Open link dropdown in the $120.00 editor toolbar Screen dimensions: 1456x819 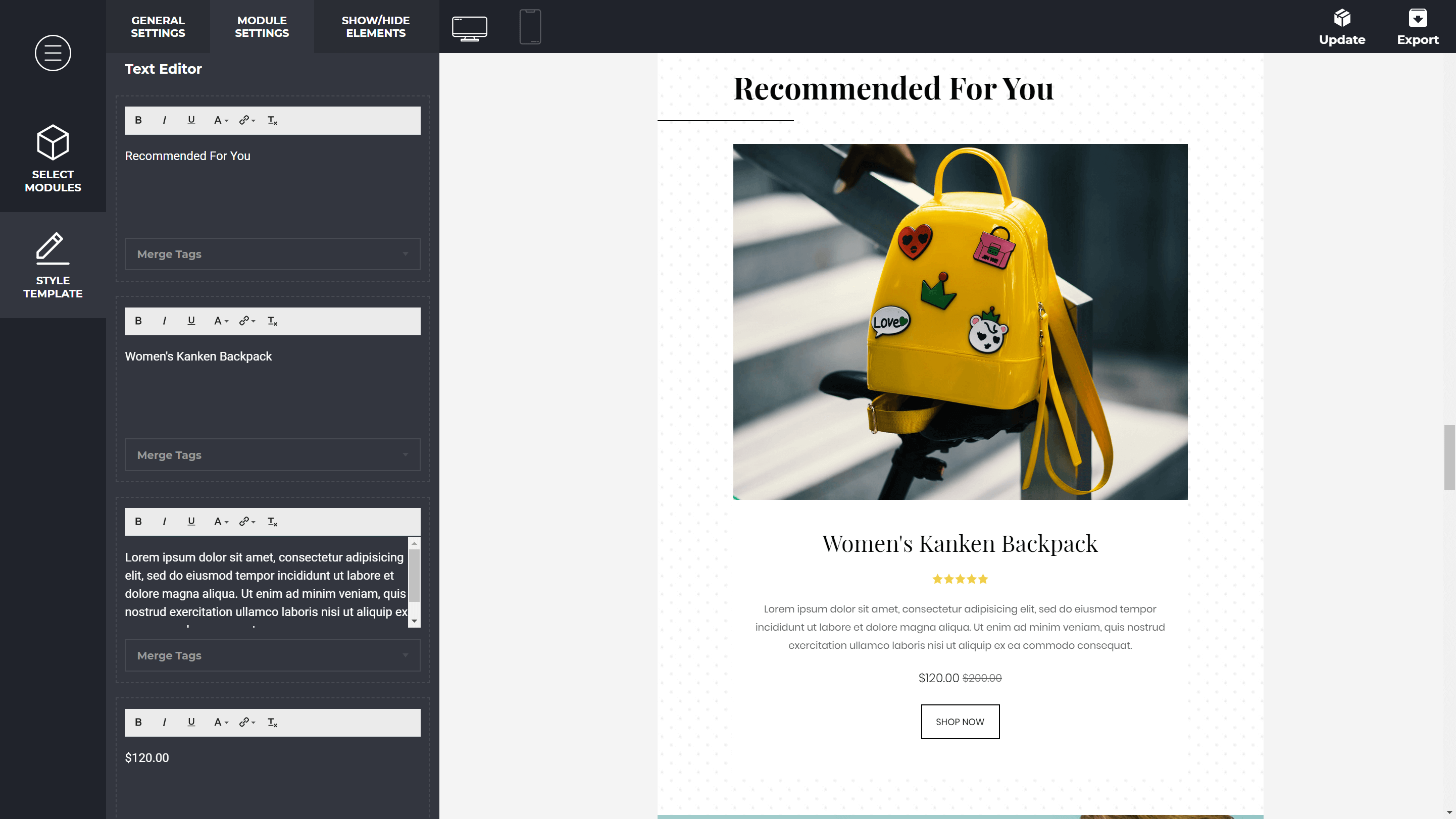[247, 723]
